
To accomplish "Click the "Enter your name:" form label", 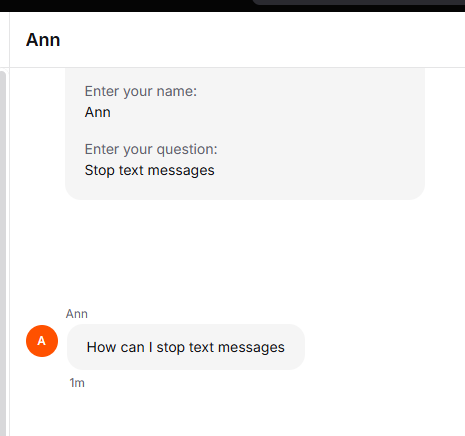I will tap(141, 91).
